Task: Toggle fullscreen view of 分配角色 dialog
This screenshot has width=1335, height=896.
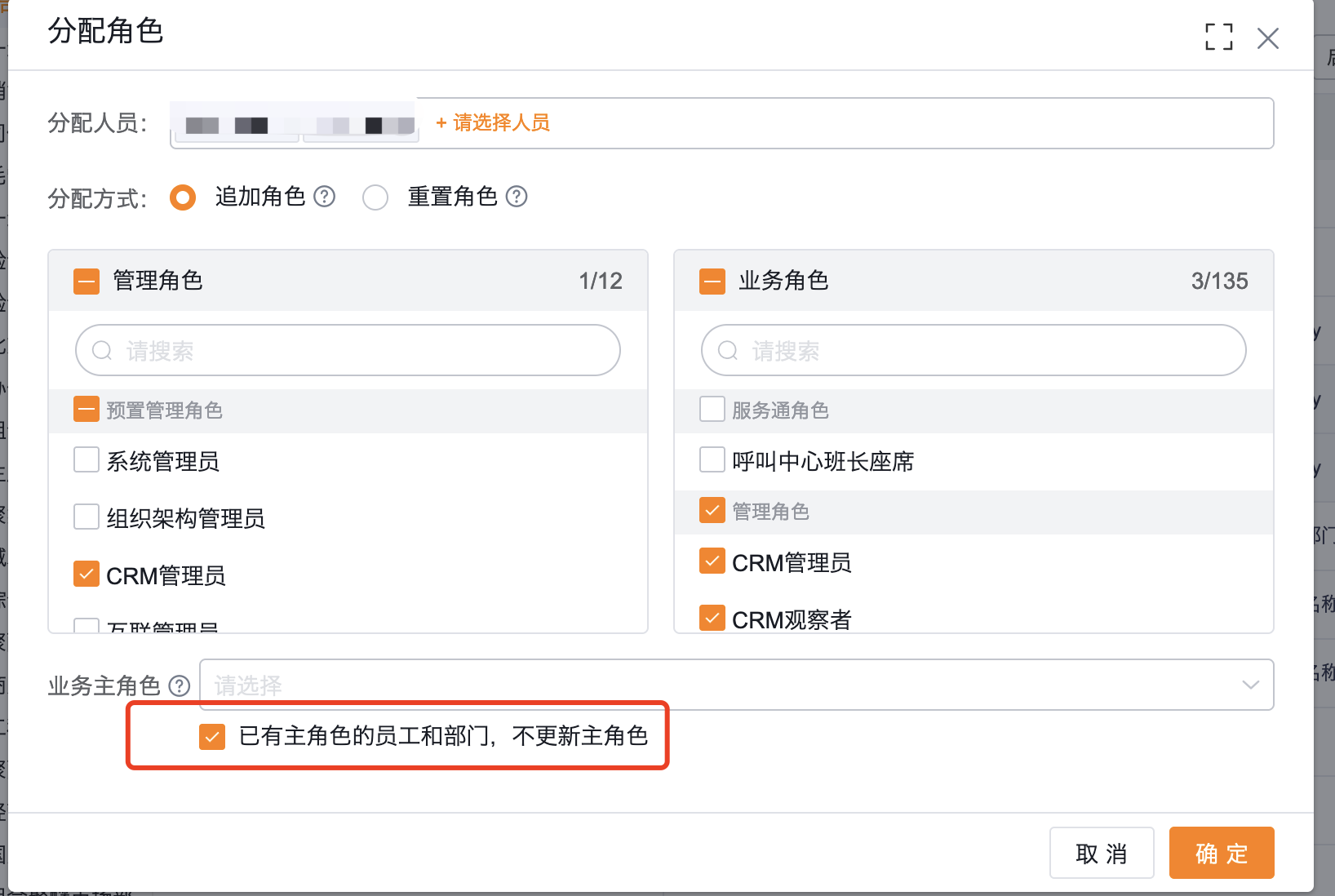Action: tap(1218, 38)
